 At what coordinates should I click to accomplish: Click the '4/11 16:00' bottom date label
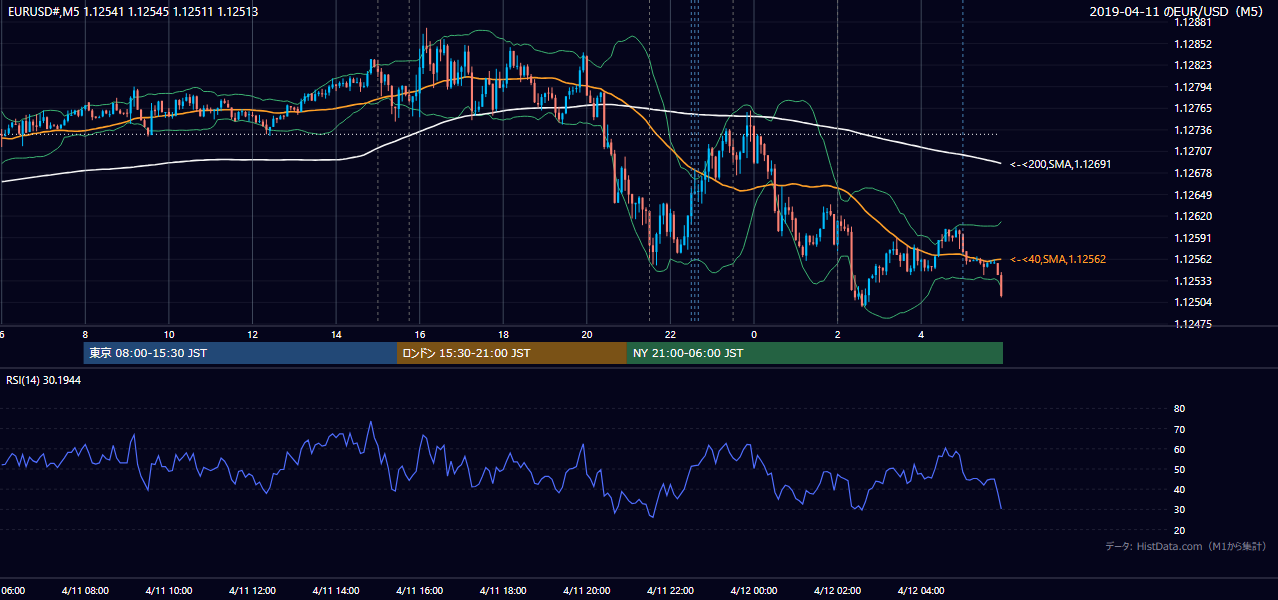click(420, 591)
